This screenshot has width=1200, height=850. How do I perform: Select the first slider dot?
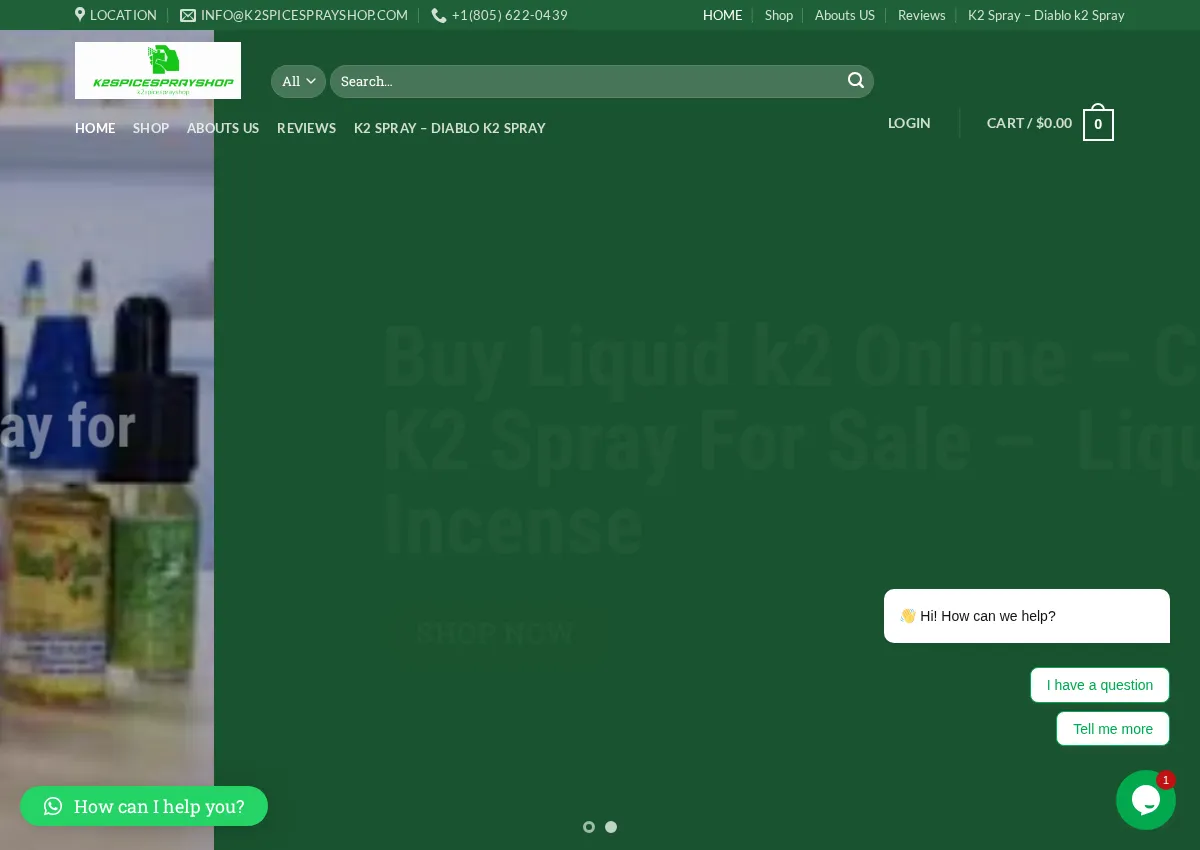point(589,827)
